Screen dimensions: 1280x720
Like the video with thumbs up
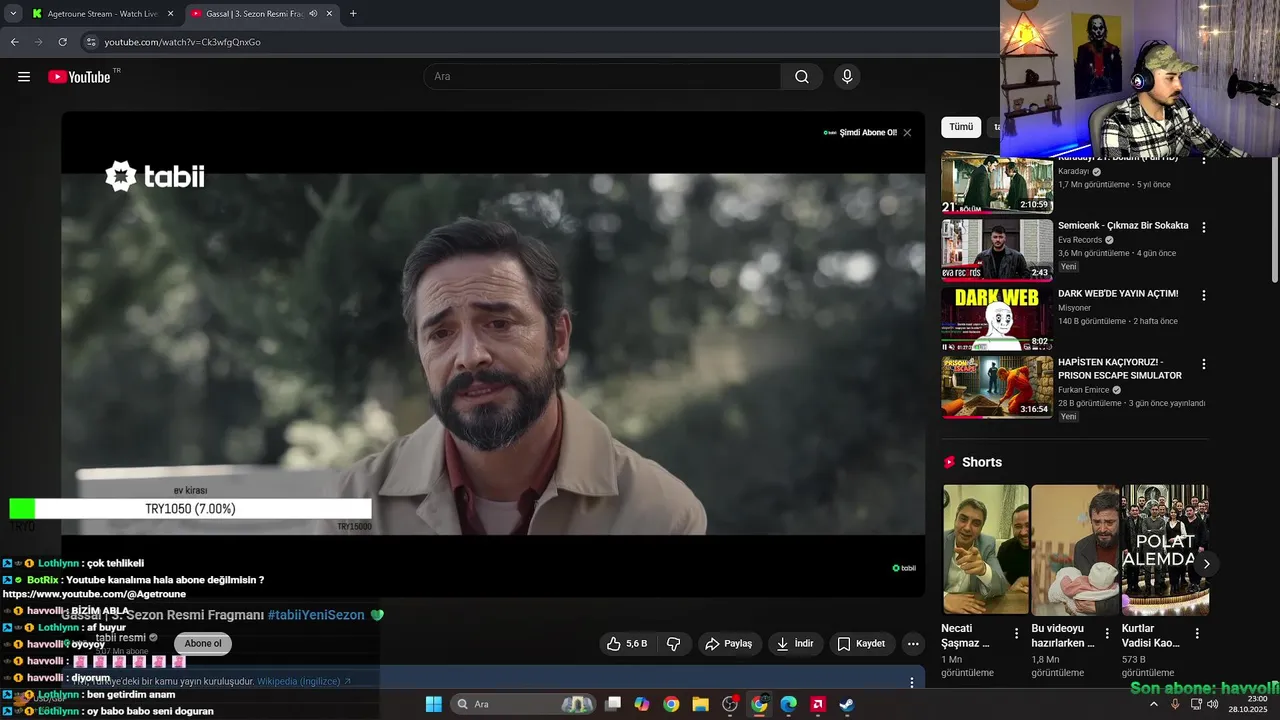(627, 644)
